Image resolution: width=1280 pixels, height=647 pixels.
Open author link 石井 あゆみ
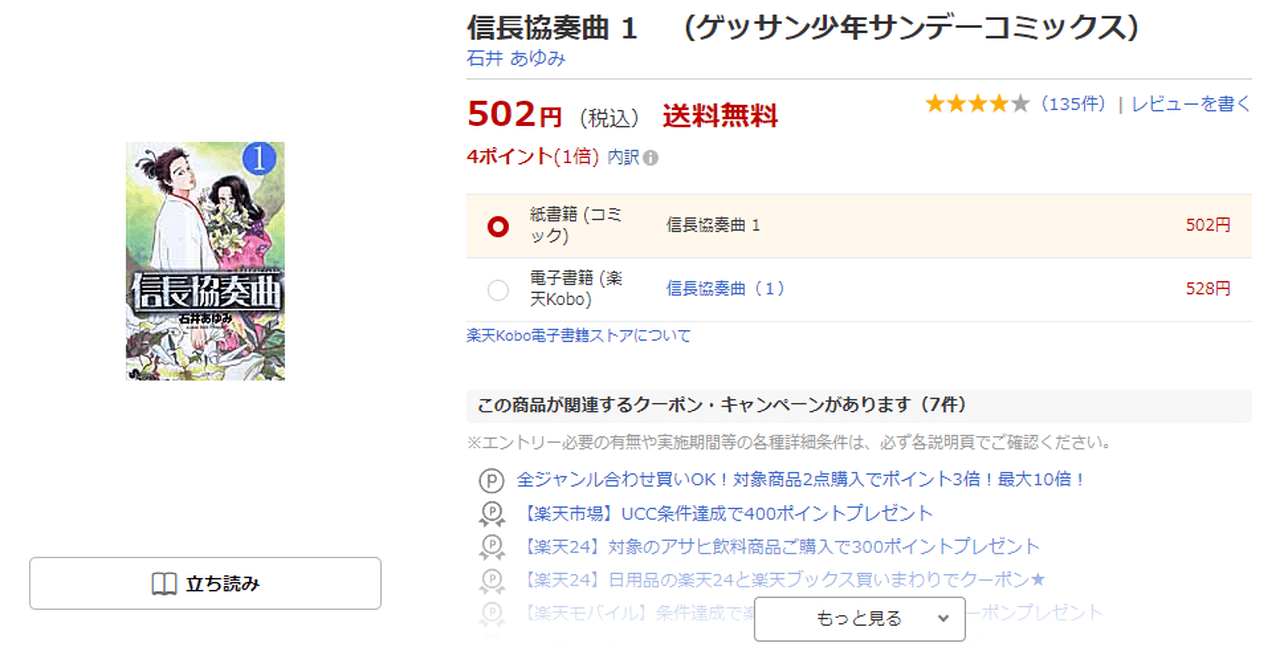pyautogui.click(x=516, y=58)
